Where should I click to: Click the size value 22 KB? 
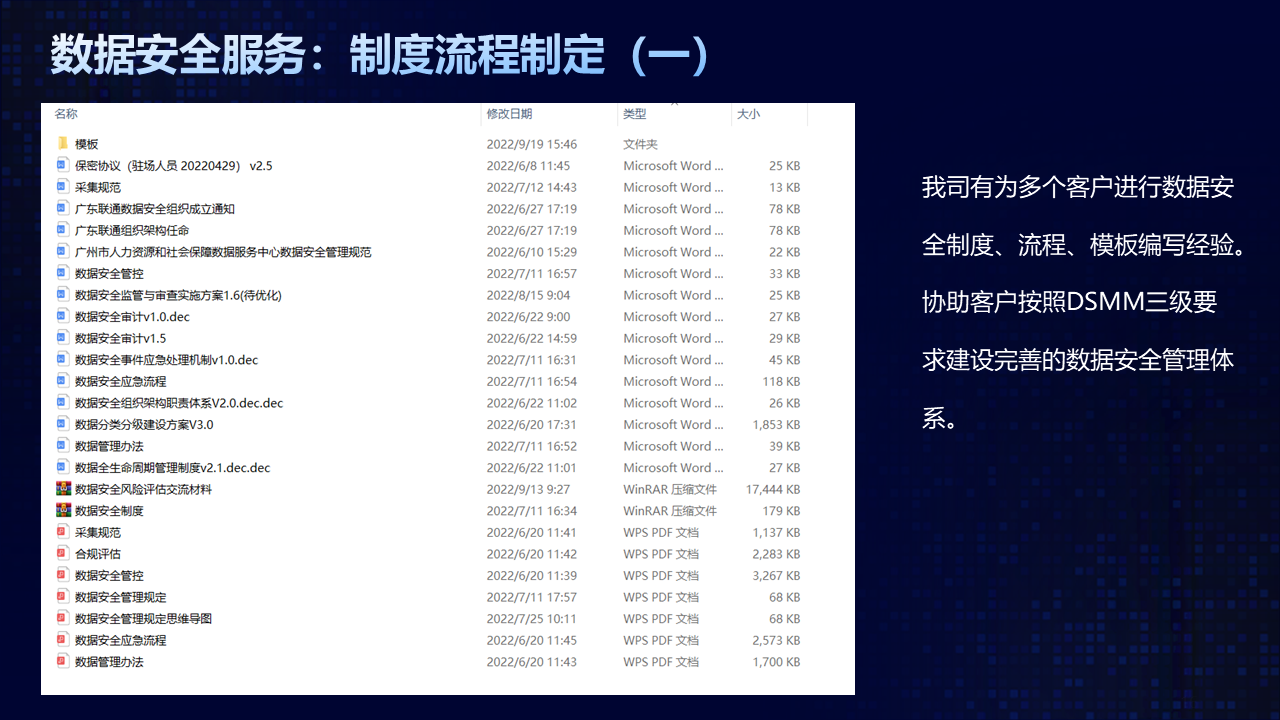point(785,252)
